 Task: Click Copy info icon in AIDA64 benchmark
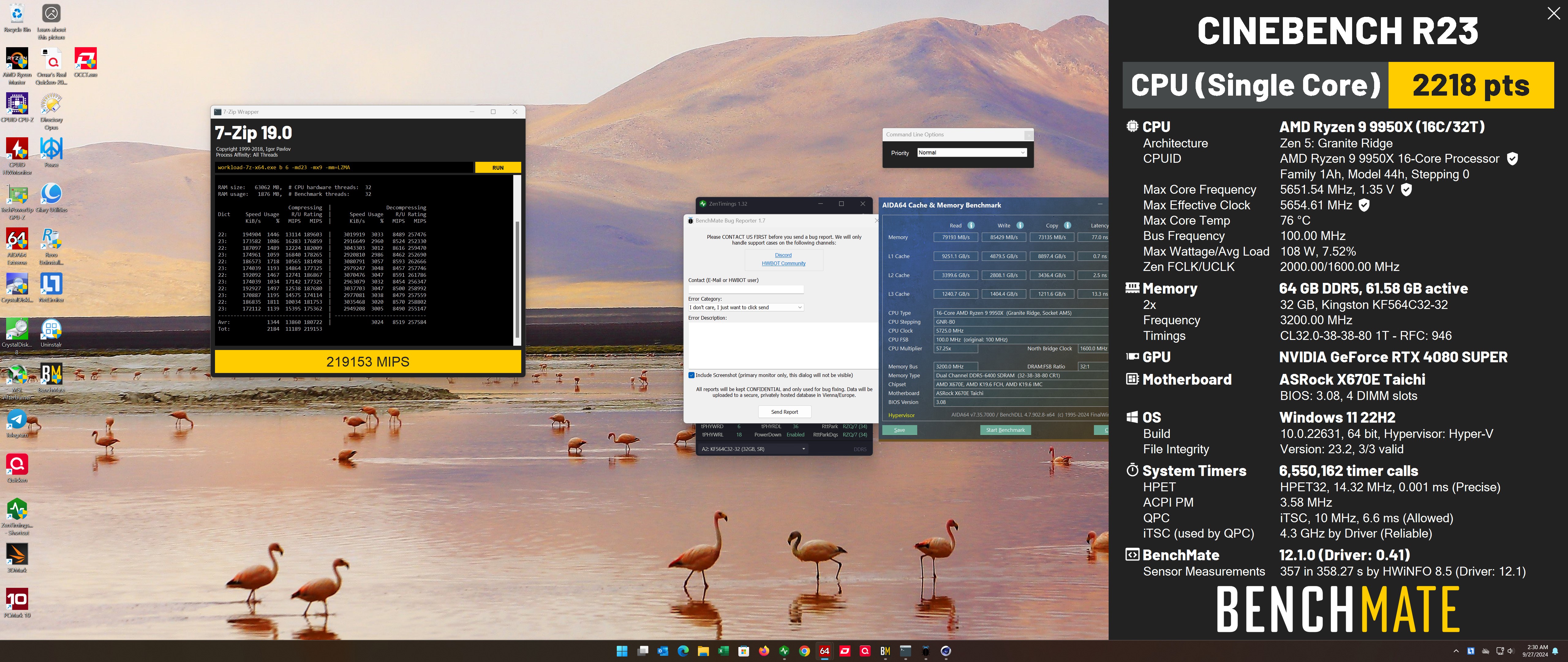1067,225
